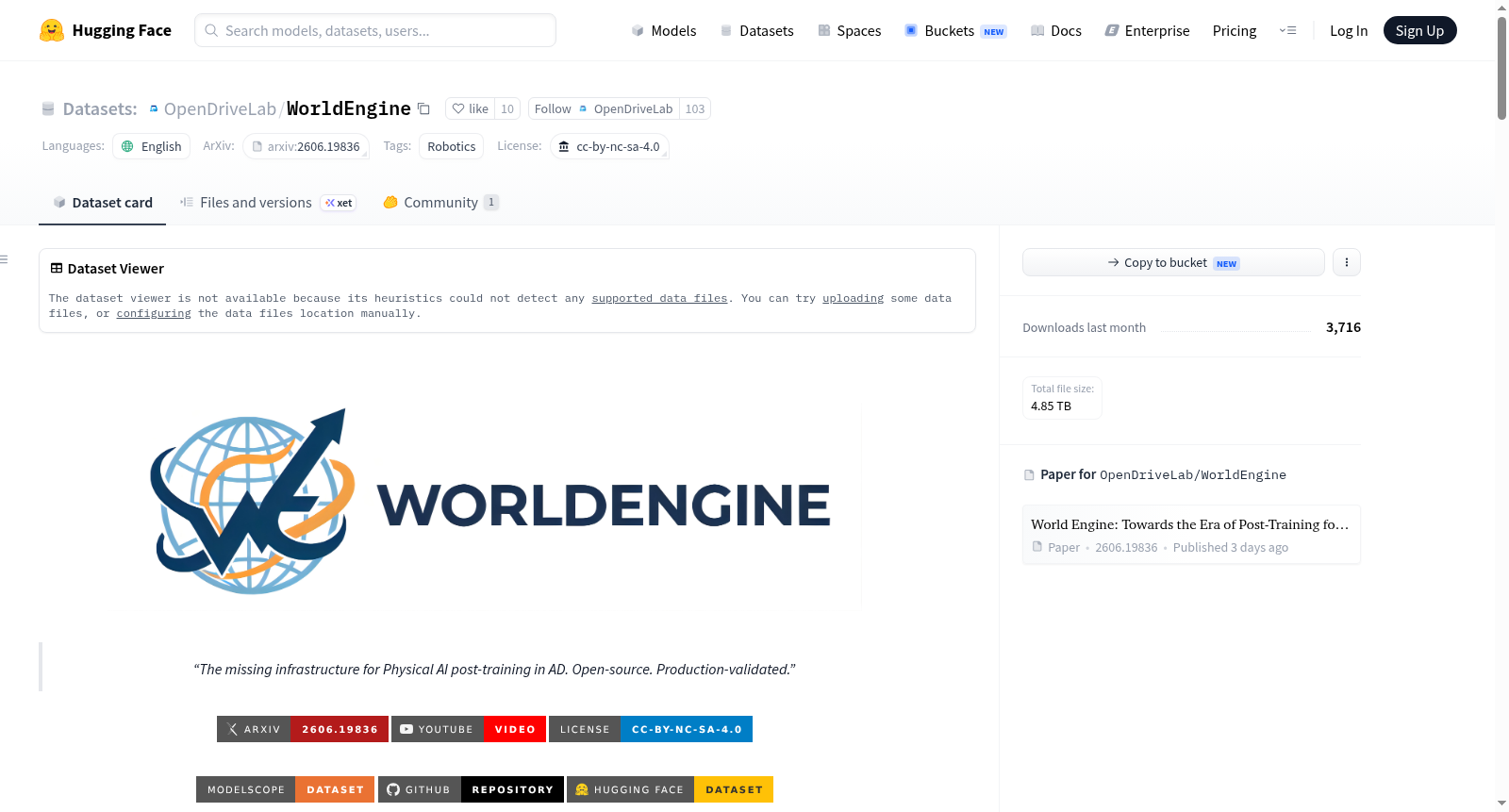The height and width of the screenshot is (812, 1509).
Task: Go to the Pricing page
Action: (1235, 30)
